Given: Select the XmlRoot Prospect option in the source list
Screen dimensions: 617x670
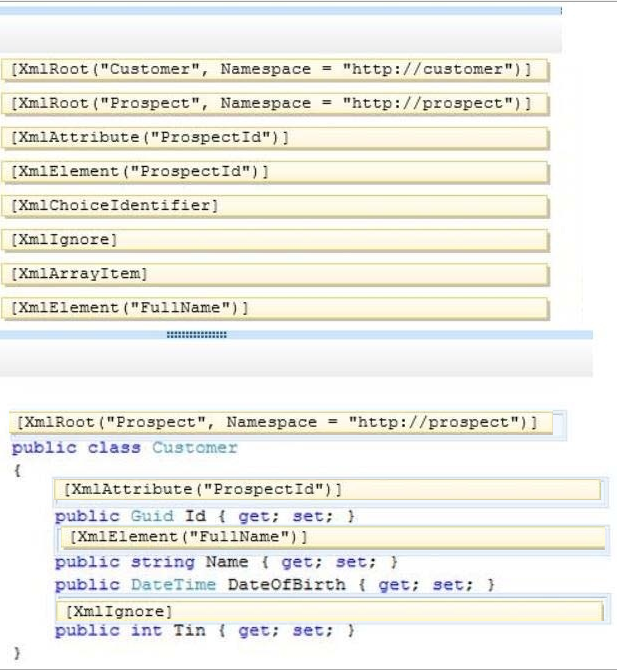Looking at the screenshot, I should click(x=275, y=104).
